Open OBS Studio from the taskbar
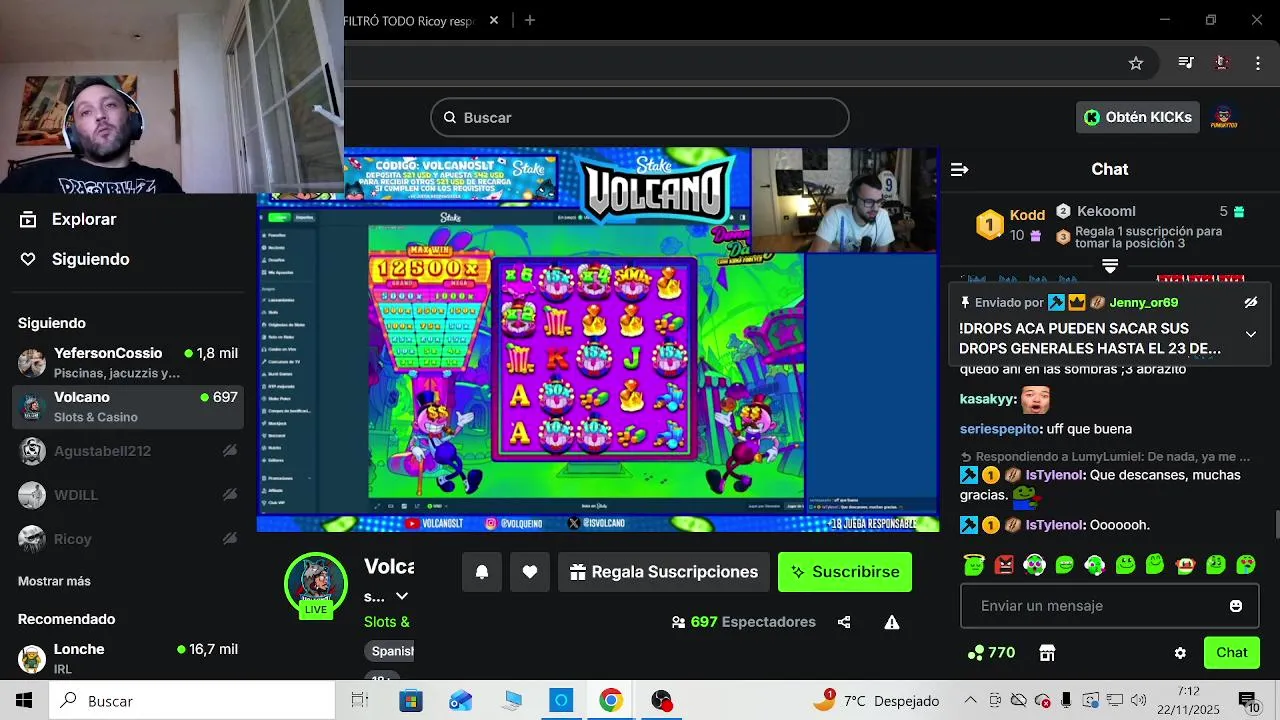Screen dimensions: 1280x720 pyautogui.click(x=662, y=701)
